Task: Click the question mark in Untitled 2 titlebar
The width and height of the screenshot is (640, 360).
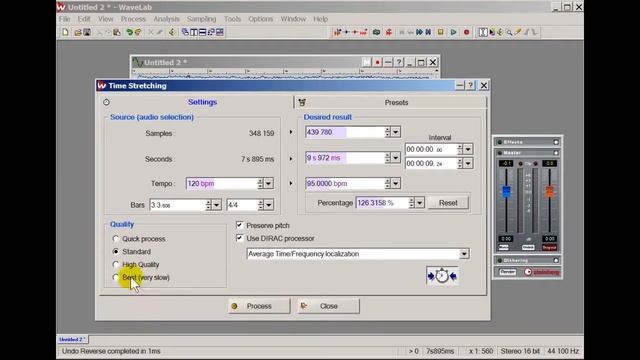Action: pos(399,62)
